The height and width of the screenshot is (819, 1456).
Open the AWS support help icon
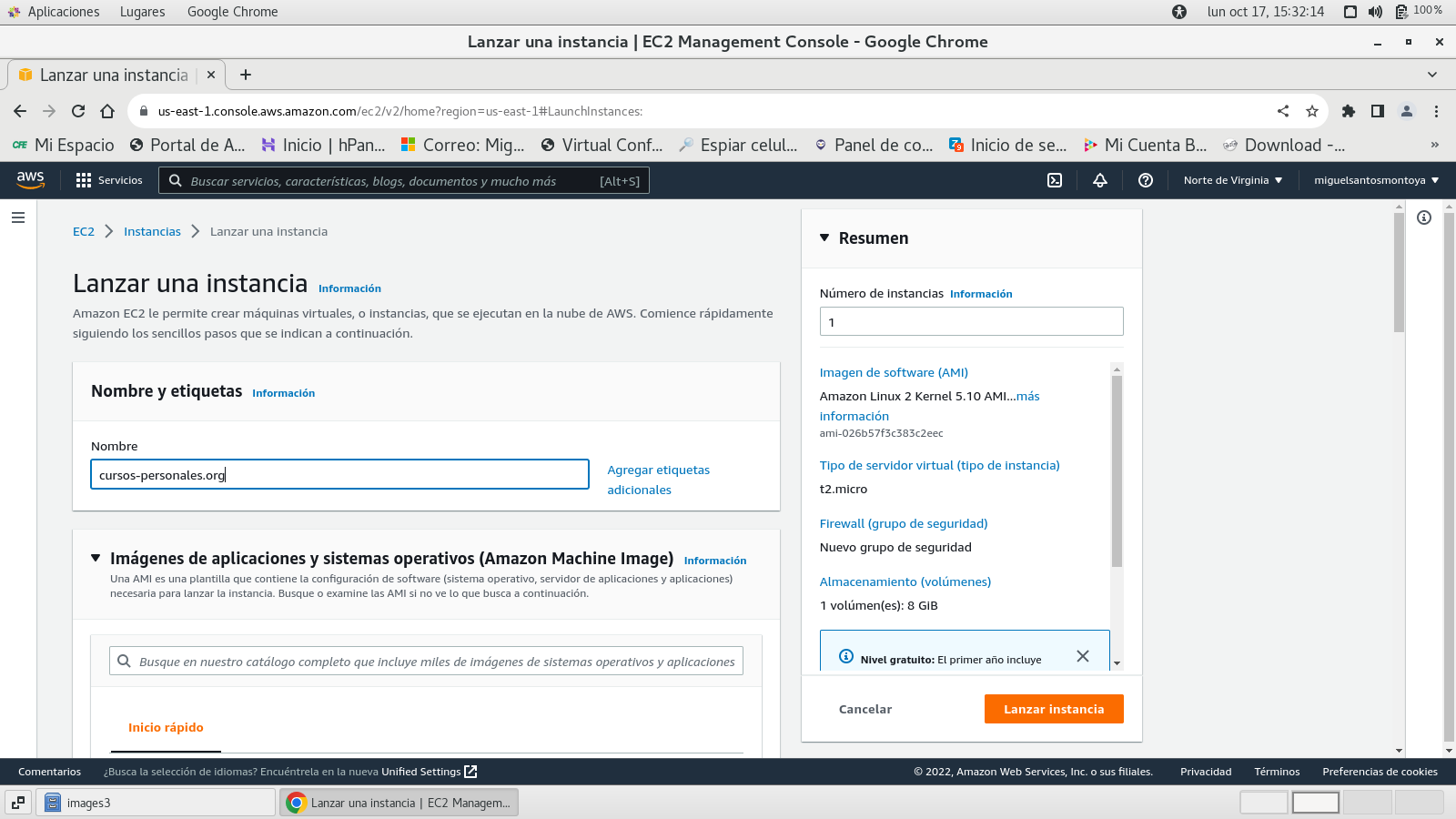1146,180
